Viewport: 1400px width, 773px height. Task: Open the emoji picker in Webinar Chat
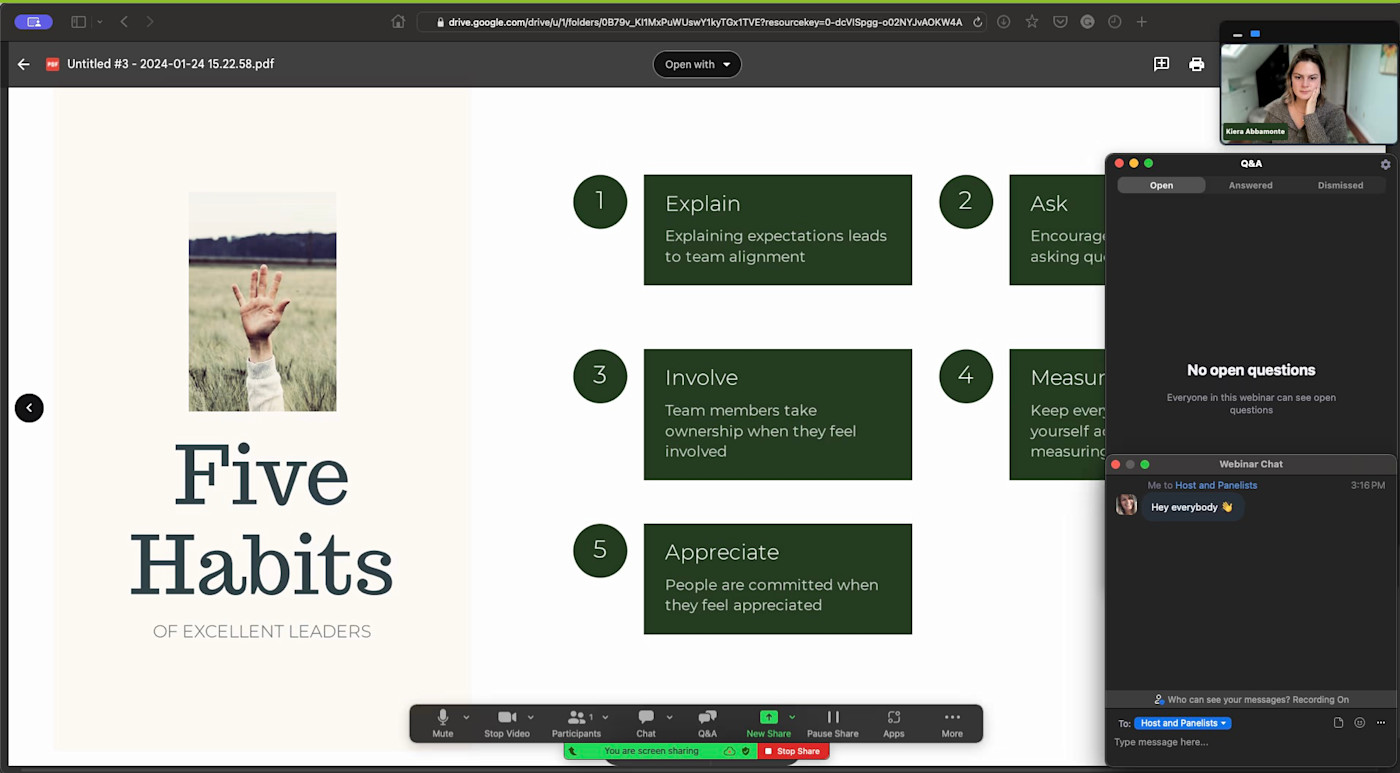(1359, 723)
